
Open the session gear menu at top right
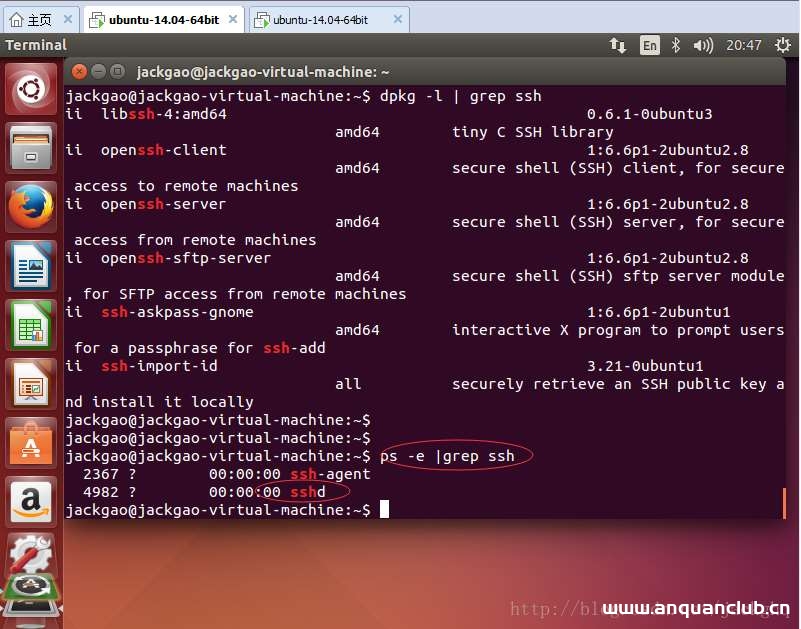click(784, 44)
